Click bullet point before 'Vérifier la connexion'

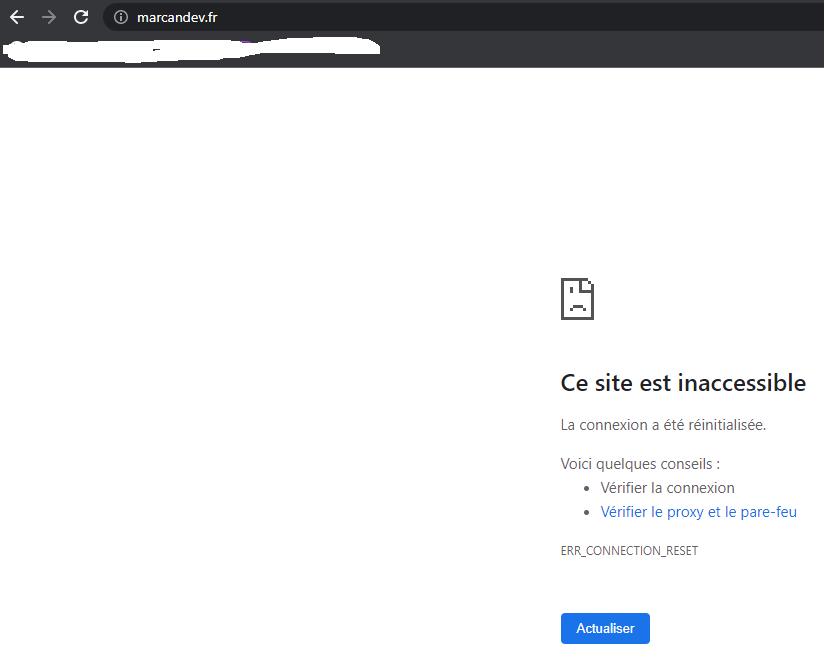click(x=587, y=489)
